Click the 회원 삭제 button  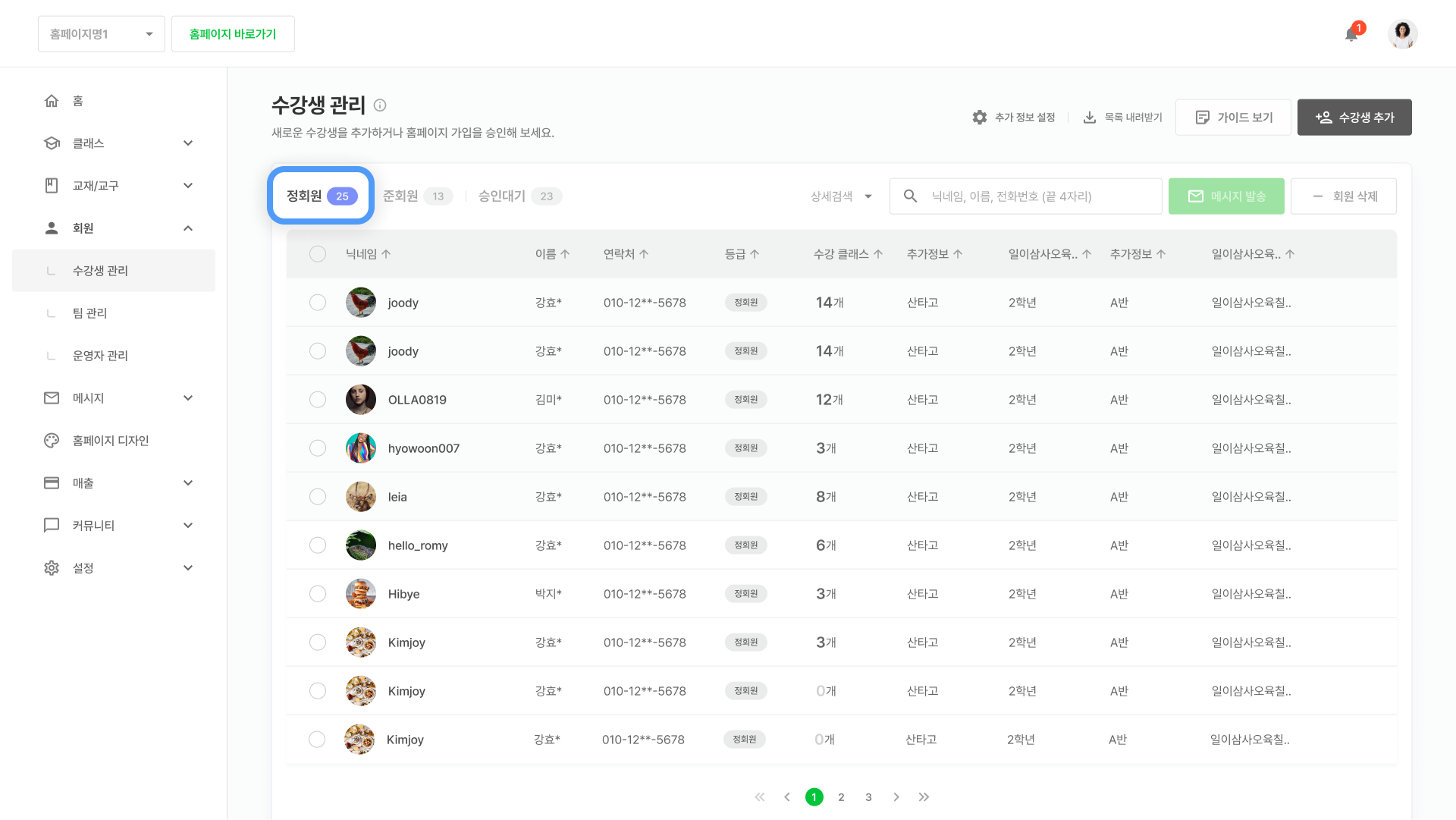[1344, 196]
